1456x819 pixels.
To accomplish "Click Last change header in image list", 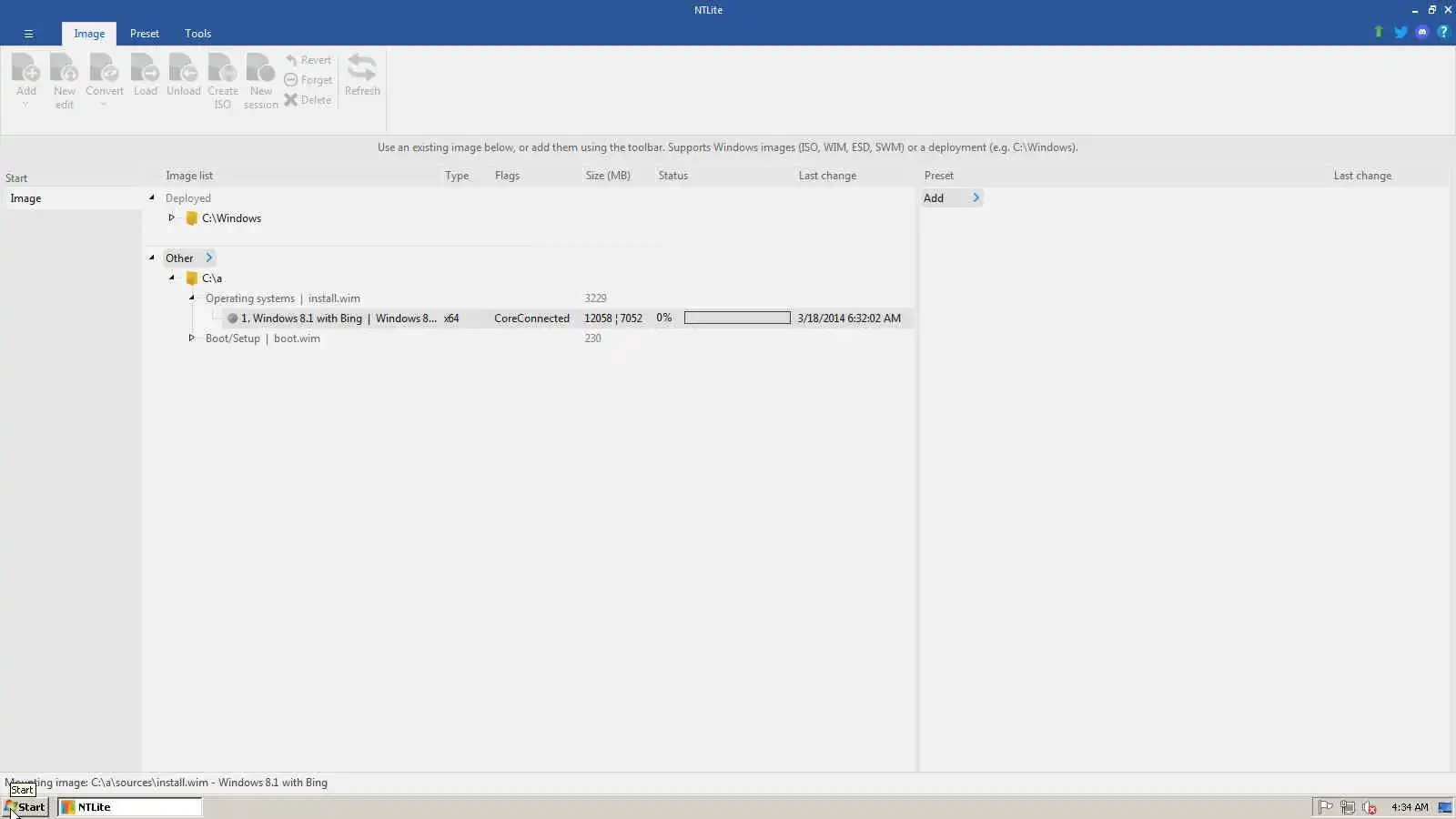I will tap(827, 176).
